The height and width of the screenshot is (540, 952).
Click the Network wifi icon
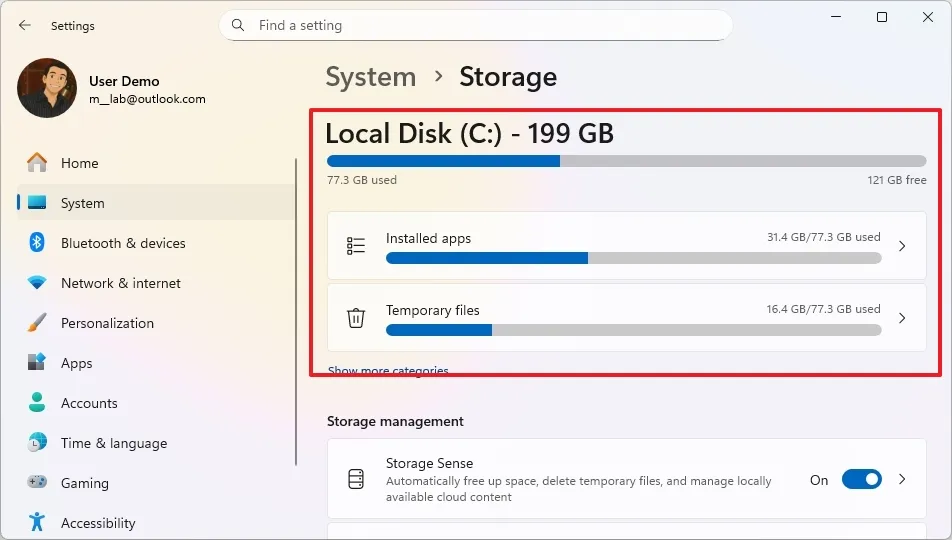click(x=37, y=283)
